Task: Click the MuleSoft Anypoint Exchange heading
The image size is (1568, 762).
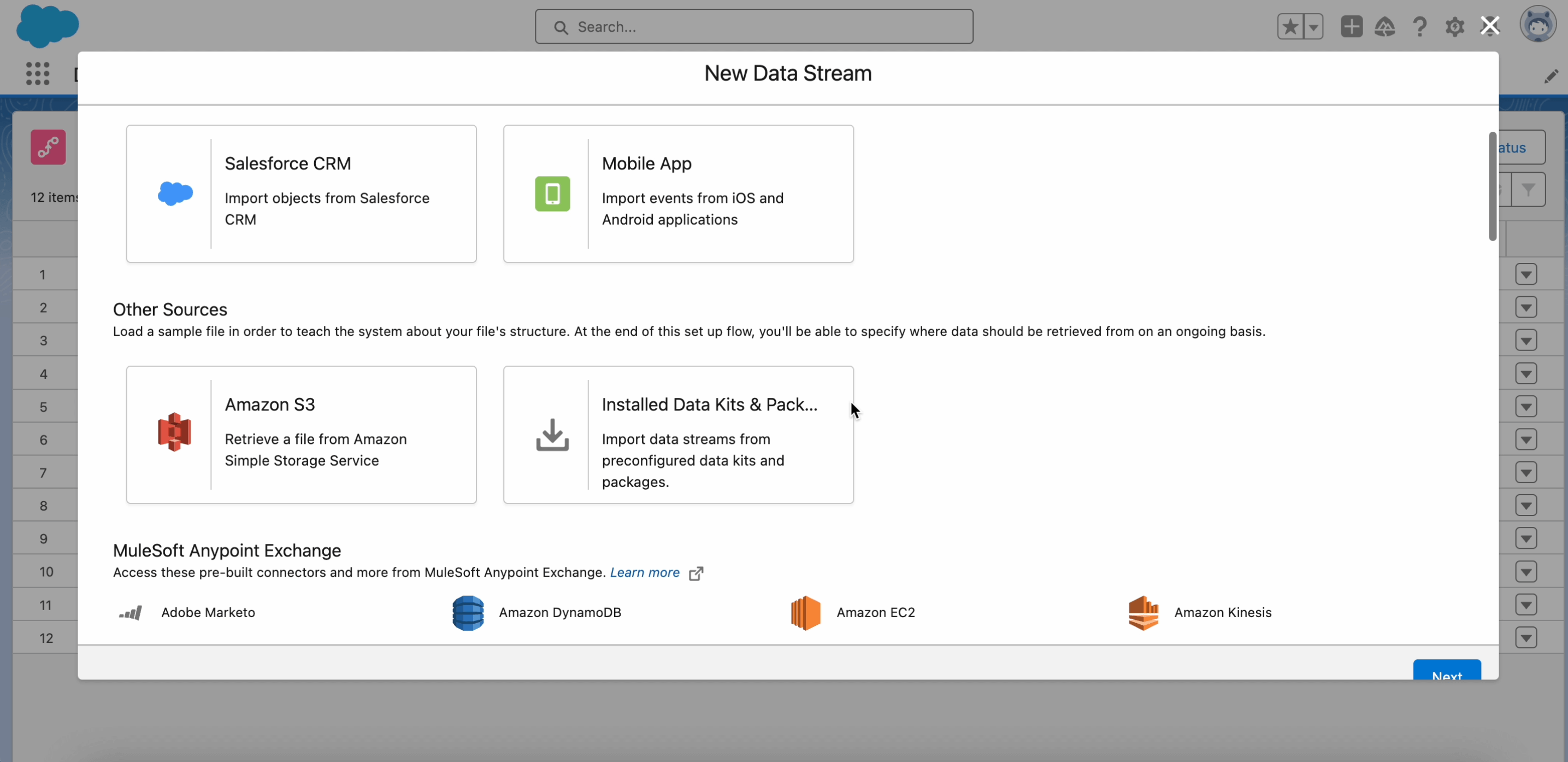Action: pos(227,550)
